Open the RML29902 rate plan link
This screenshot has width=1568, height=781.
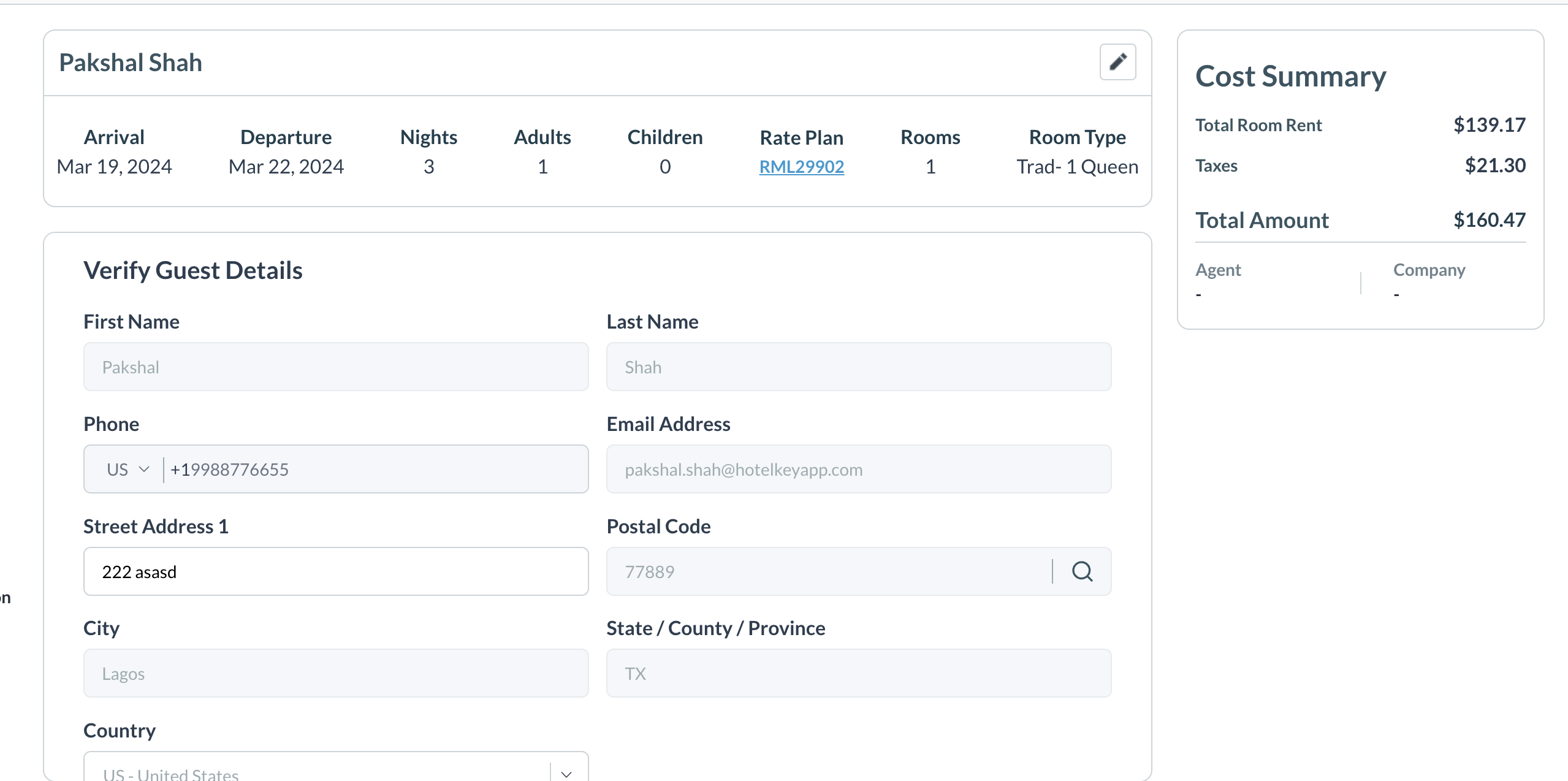(x=801, y=167)
